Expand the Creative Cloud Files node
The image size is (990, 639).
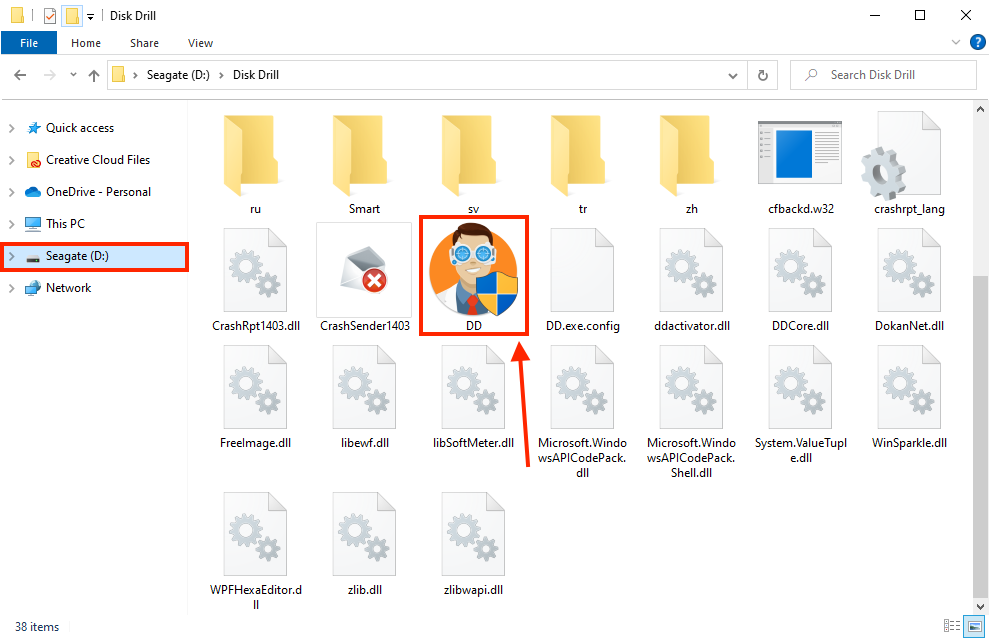[x=11, y=160]
